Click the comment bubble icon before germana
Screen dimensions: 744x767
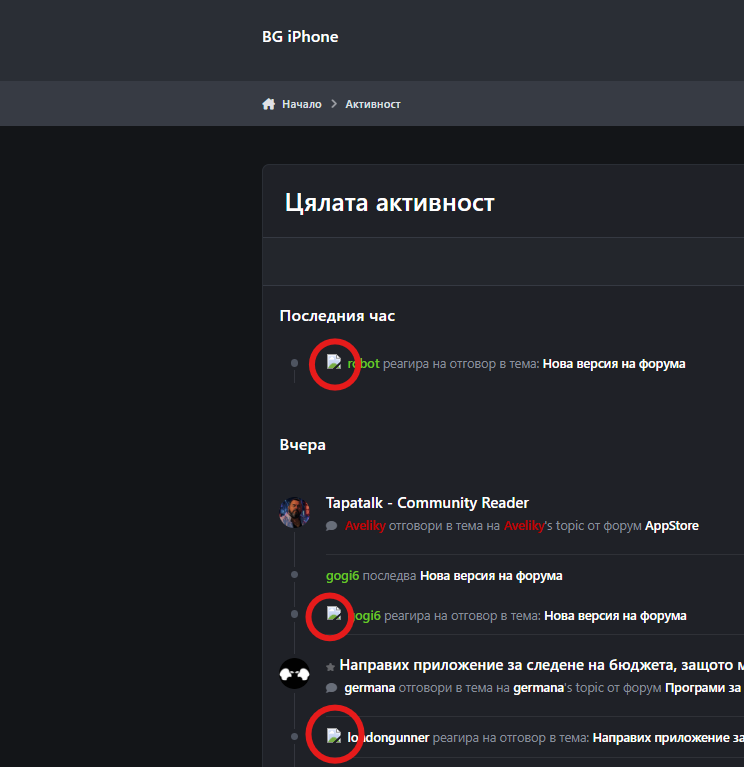(332, 688)
